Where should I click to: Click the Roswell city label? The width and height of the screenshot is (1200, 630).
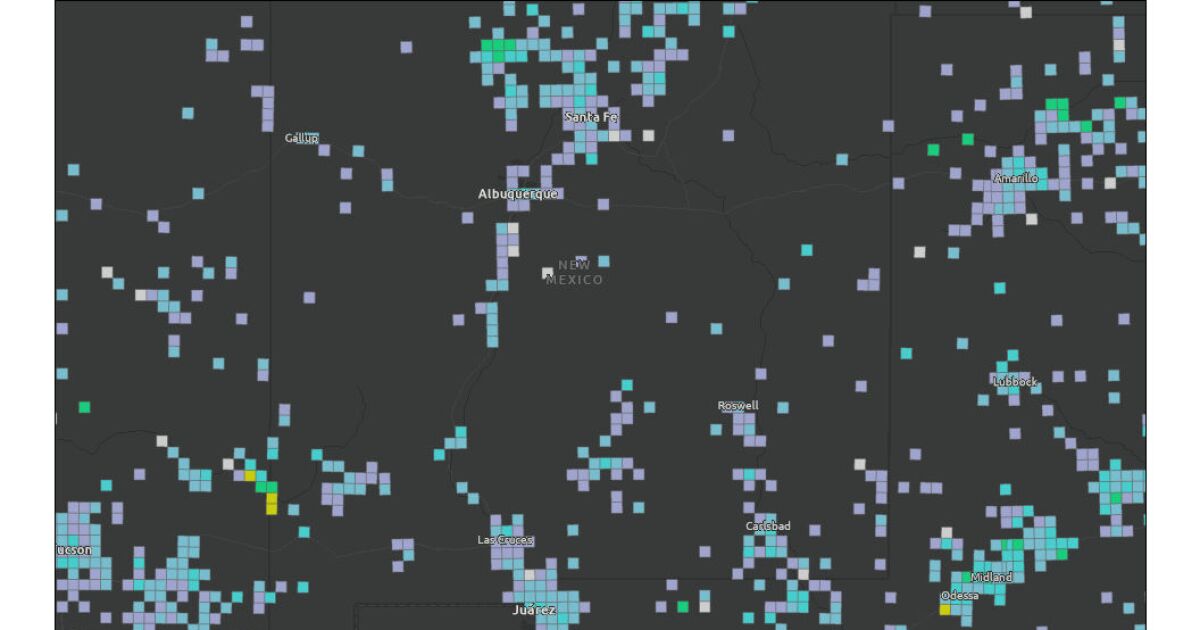pos(738,406)
